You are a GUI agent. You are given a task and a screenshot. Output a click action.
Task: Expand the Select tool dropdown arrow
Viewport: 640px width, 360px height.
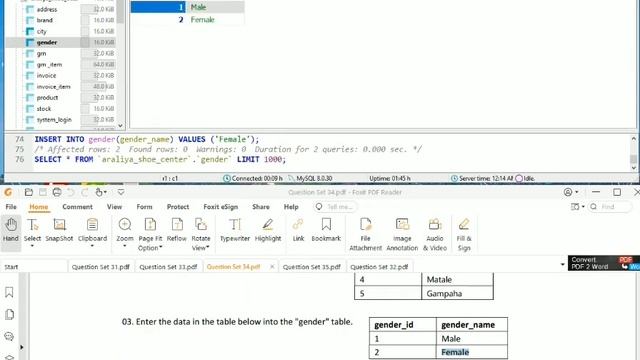pyautogui.click(x=32, y=247)
